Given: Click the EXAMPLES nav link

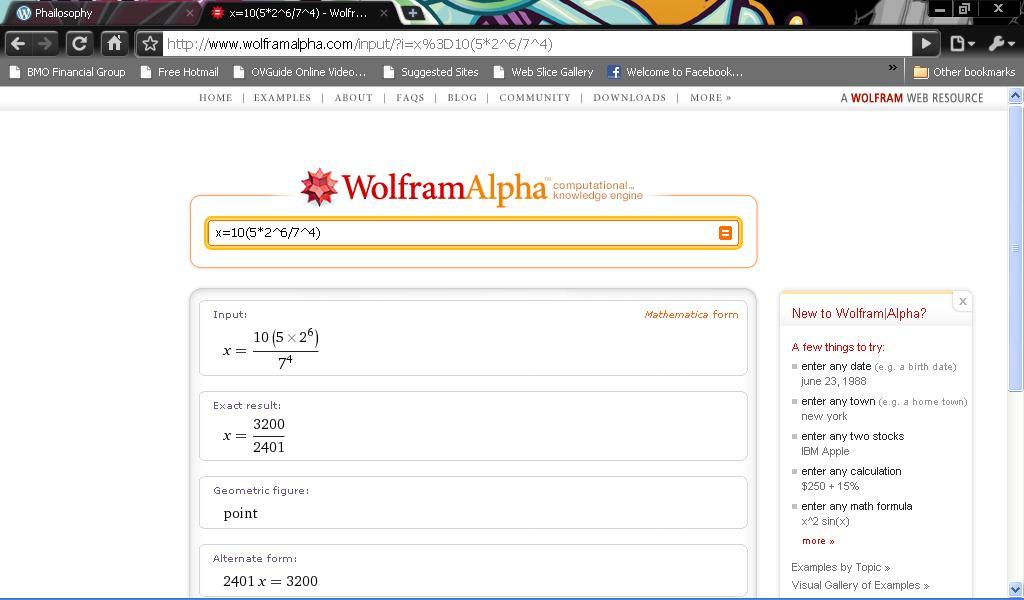Looking at the screenshot, I should point(282,98).
